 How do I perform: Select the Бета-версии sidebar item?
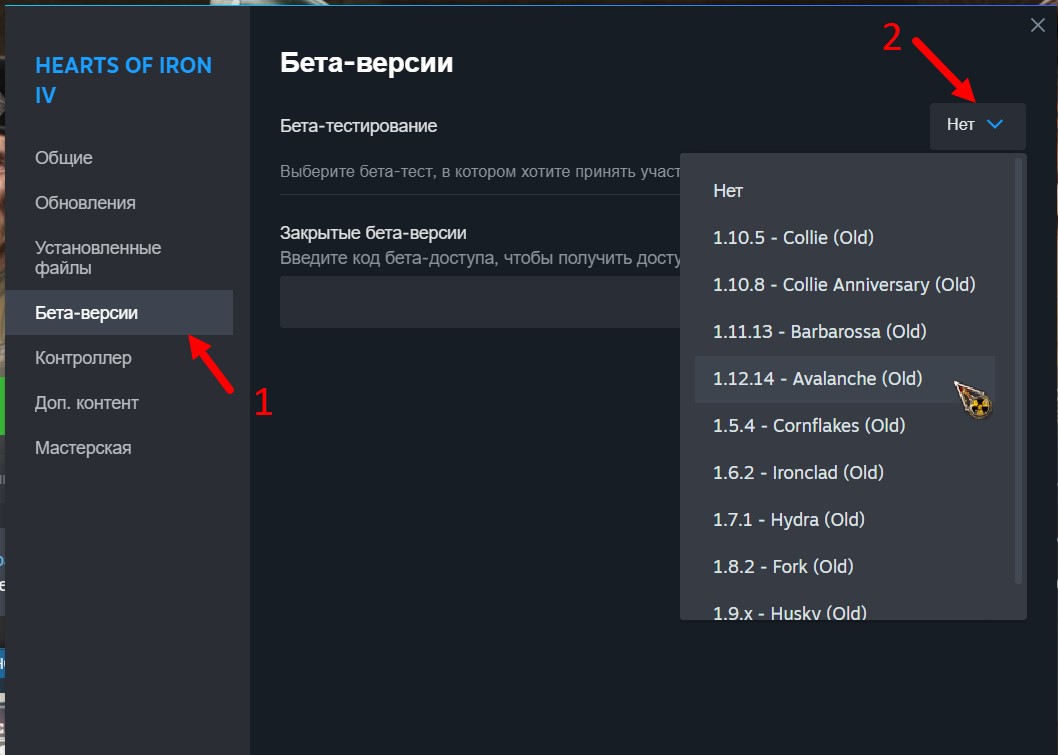click(119, 312)
